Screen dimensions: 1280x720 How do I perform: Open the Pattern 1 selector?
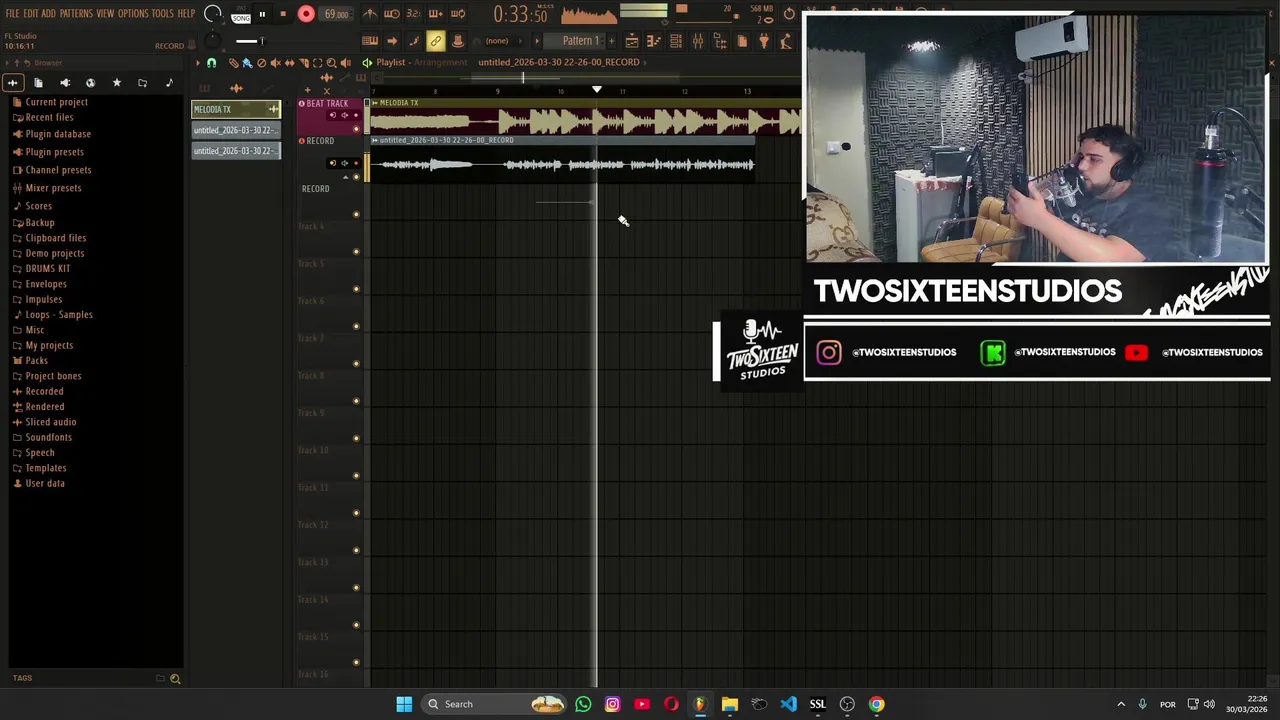tap(581, 41)
